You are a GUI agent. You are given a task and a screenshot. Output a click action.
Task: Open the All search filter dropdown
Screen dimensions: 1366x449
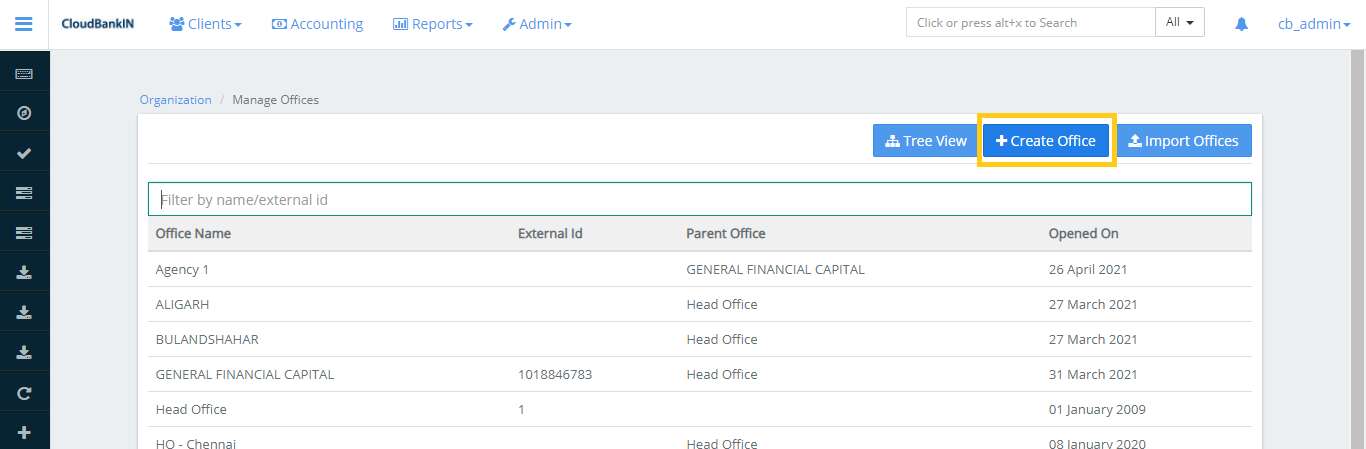(x=1179, y=22)
